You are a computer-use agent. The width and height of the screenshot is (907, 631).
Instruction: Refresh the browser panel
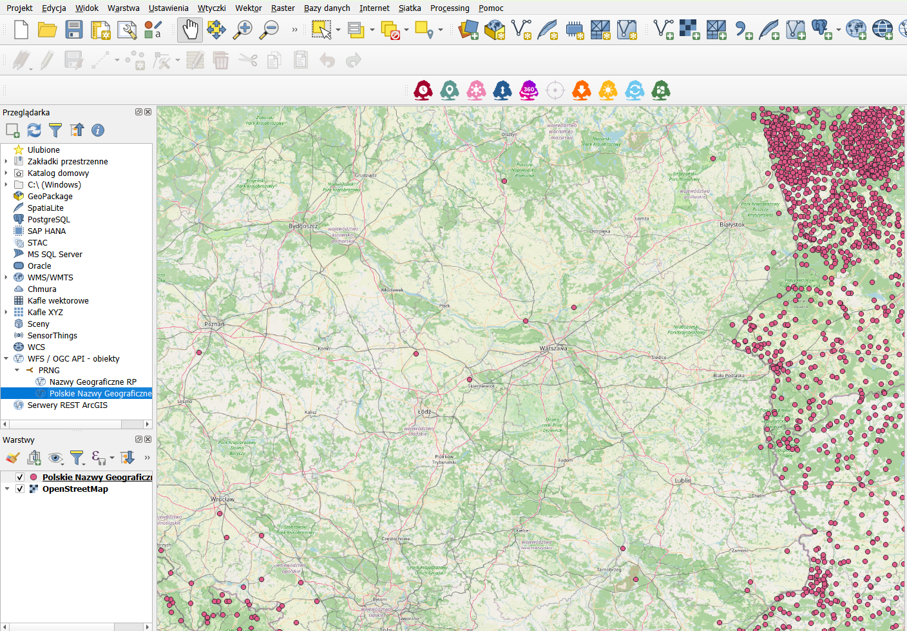click(34, 130)
